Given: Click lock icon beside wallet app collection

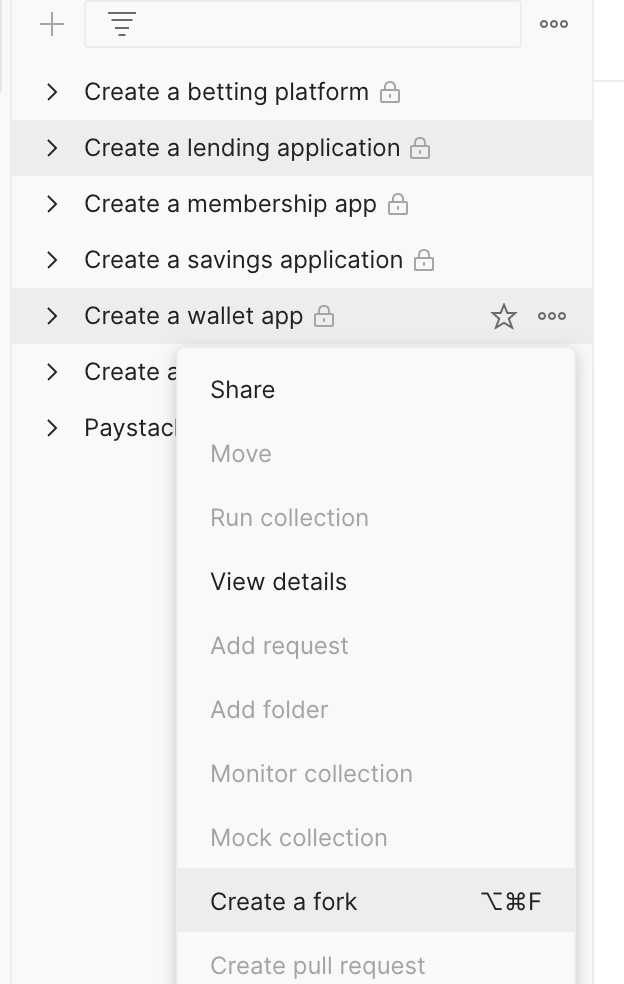Looking at the screenshot, I should [324, 317].
